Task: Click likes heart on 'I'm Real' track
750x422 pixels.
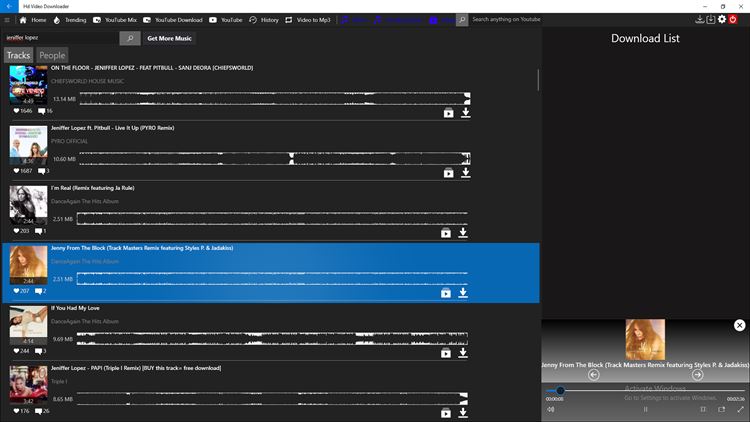Action: (x=16, y=231)
